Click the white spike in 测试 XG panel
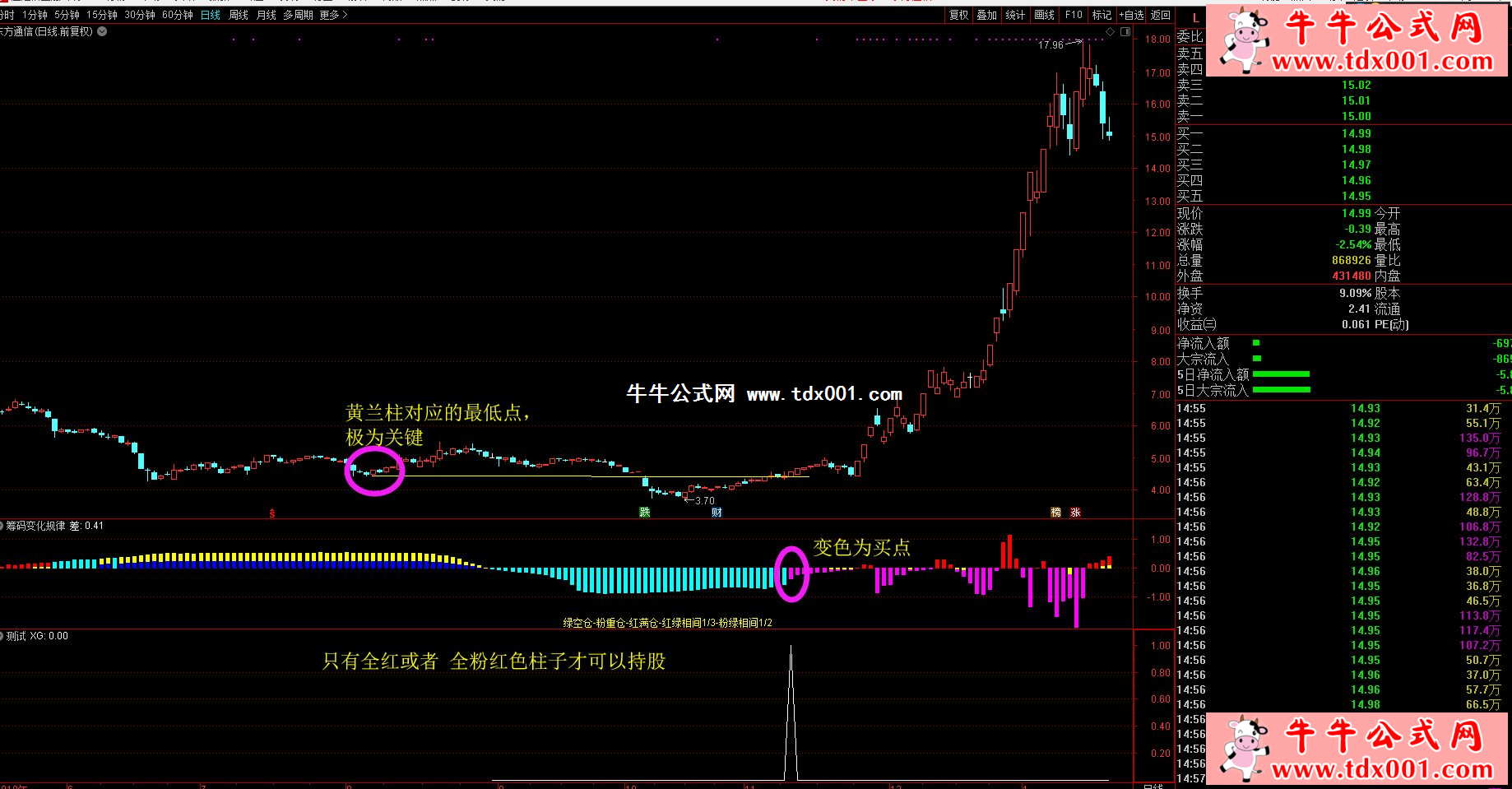 pyautogui.click(x=791, y=708)
